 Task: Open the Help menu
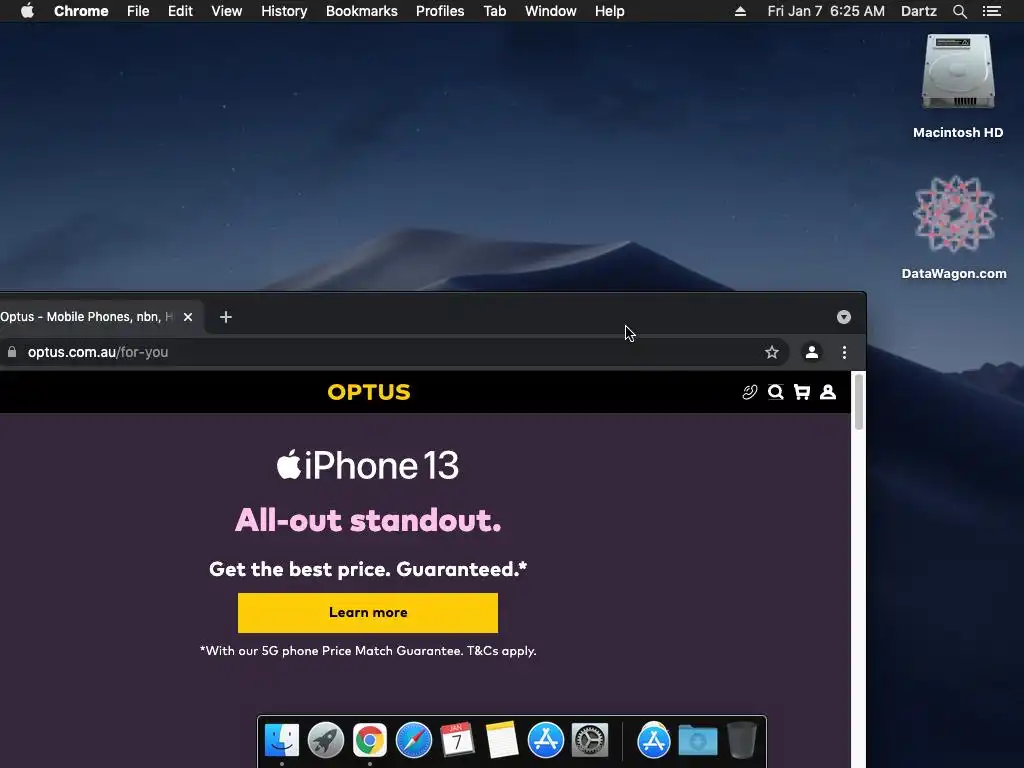[x=609, y=11]
